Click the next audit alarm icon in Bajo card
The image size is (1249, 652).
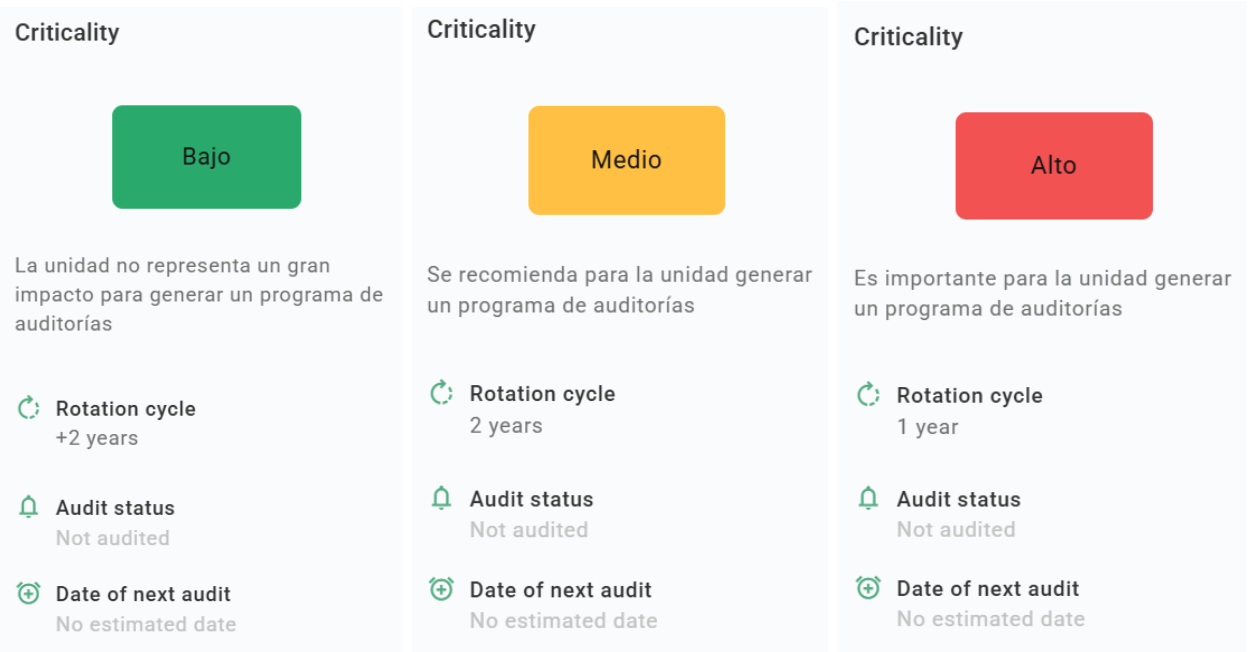tap(29, 593)
